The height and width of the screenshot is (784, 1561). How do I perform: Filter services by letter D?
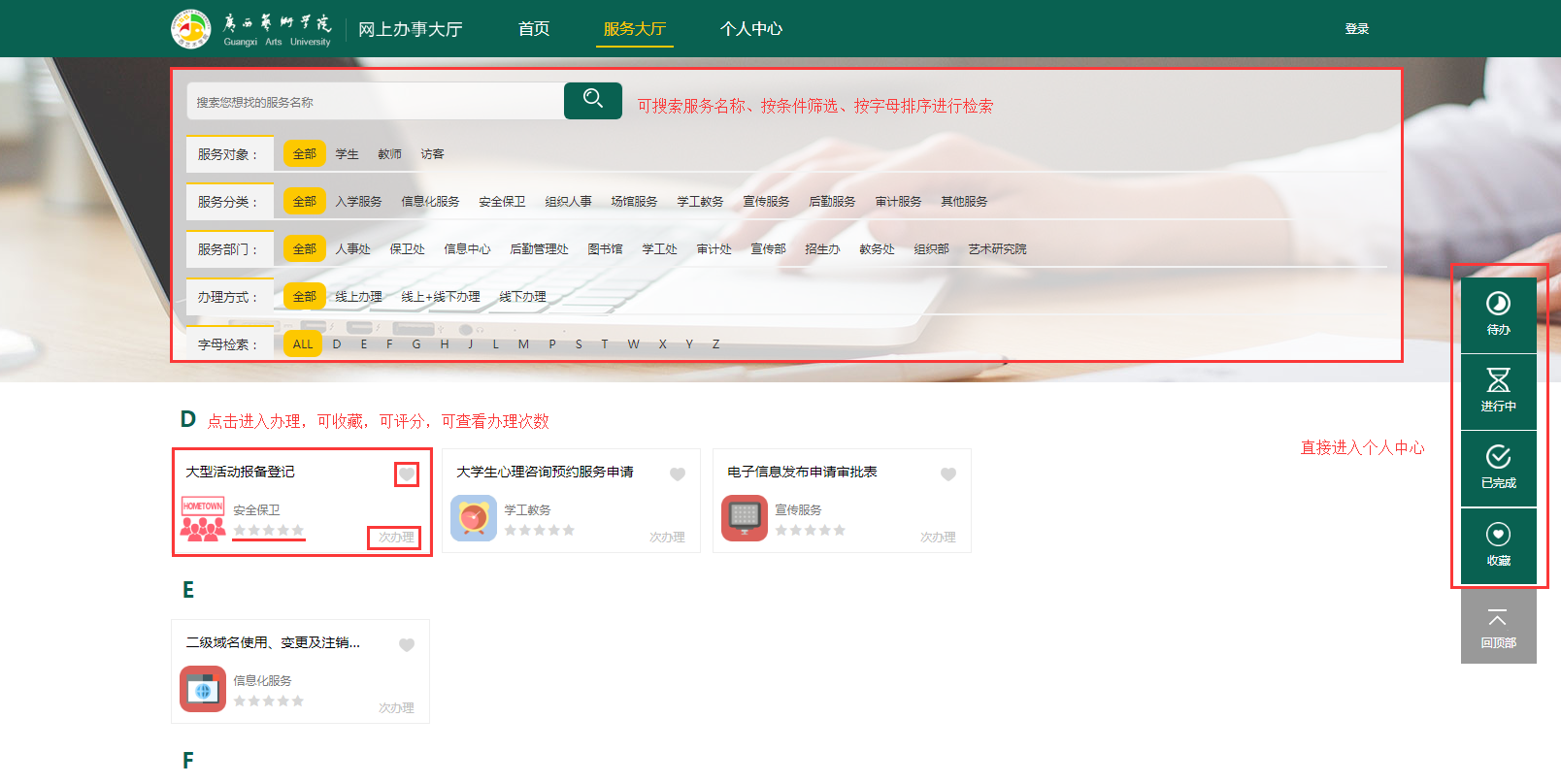click(337, 343)
